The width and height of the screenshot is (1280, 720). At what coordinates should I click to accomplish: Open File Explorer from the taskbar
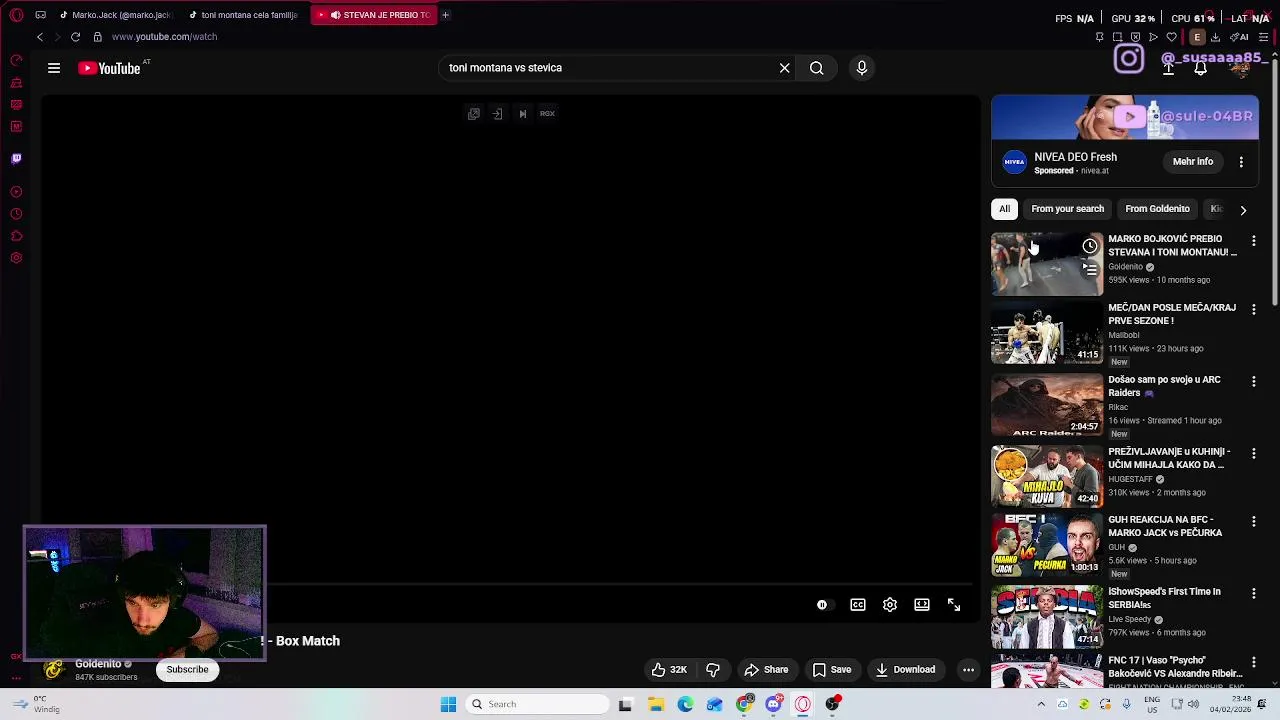coord(656,704)
